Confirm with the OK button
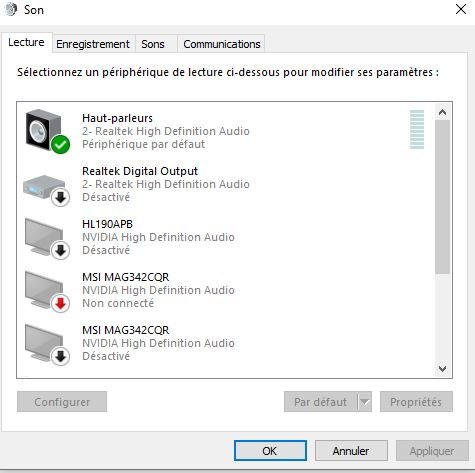This screenshot has height=473, width=475. (270, 451)
